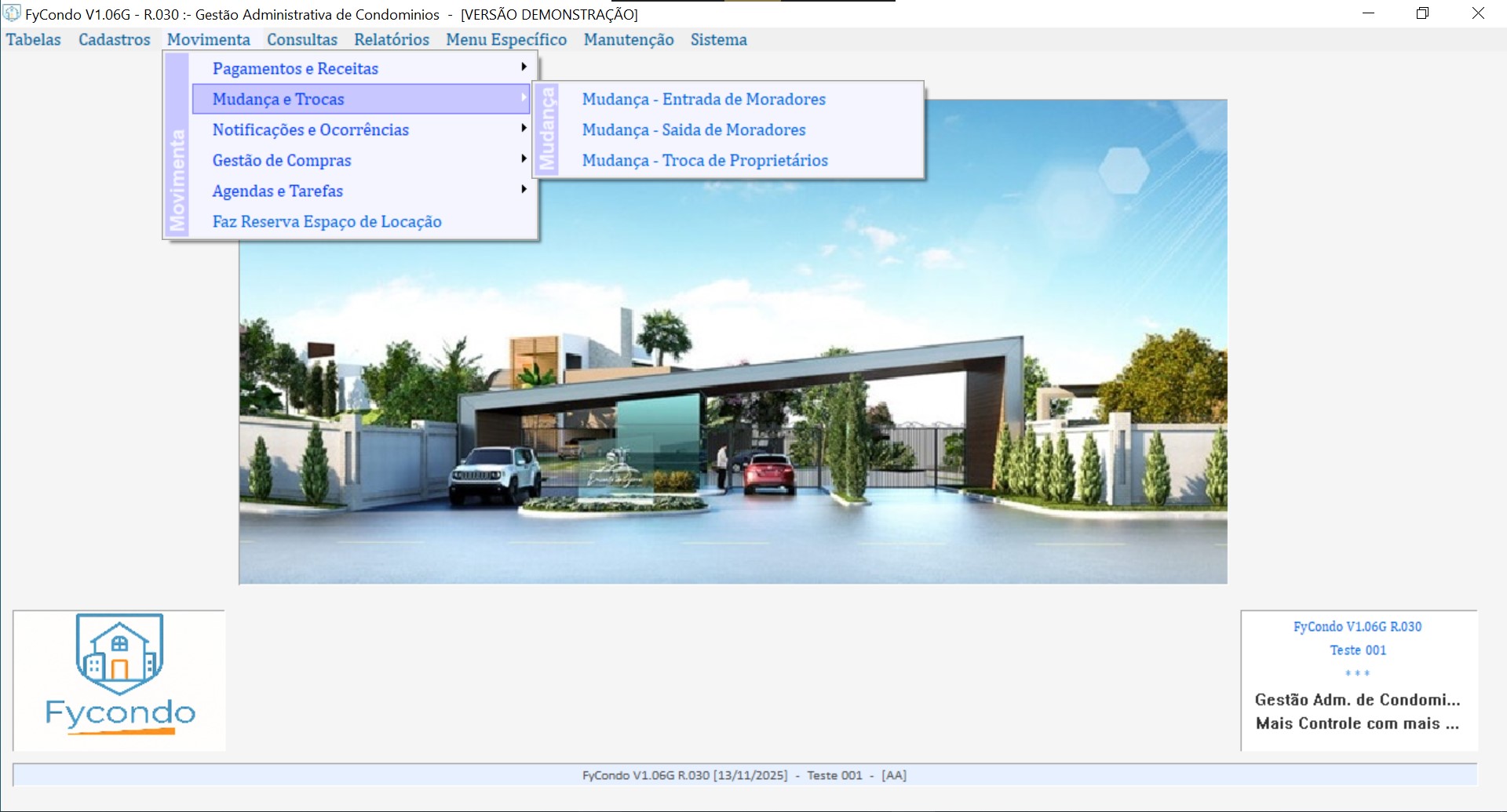Expand Agendas e Tarefas submenu
The image size is (1507, 812).
pyautogui.click(x=277, y=191)
